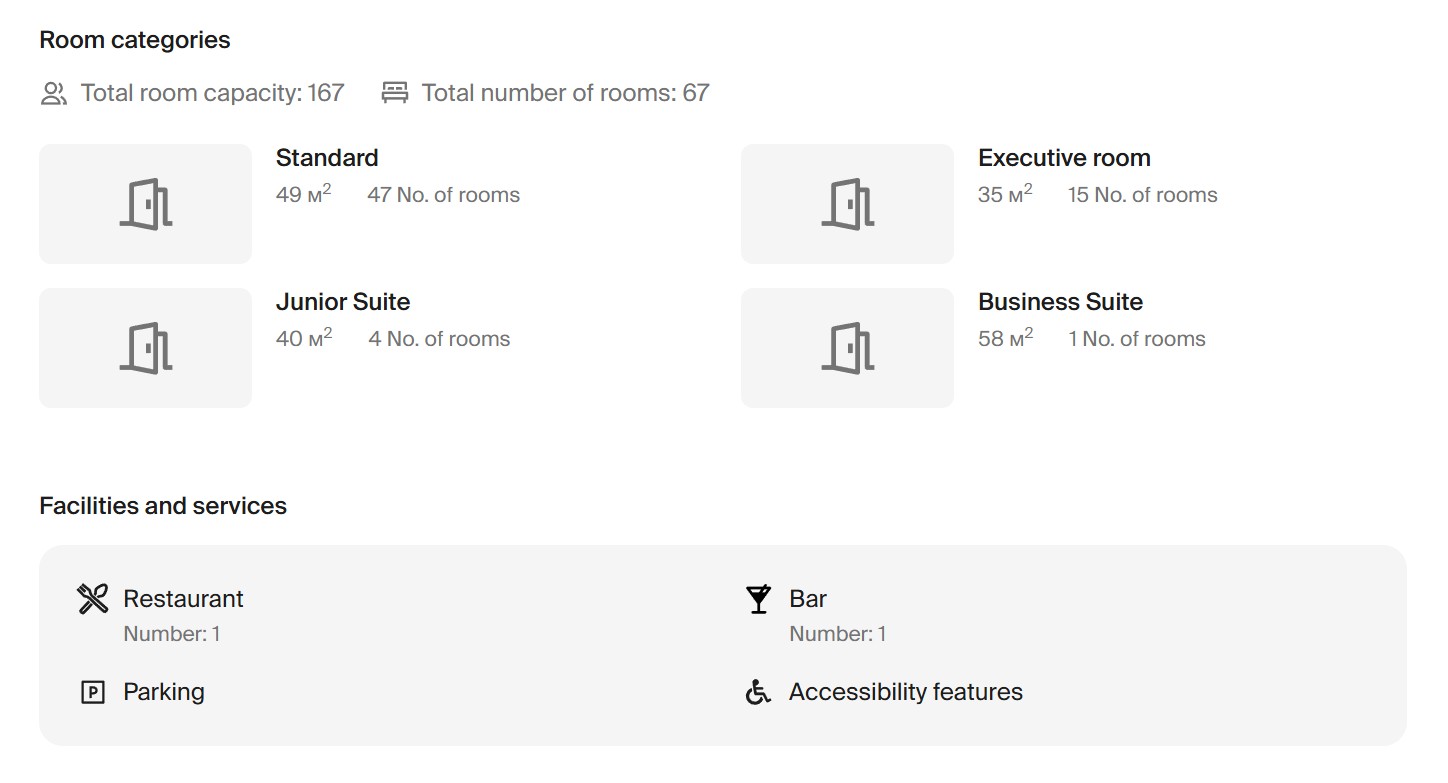Image resolution: width=1448 pixels, height=783 pixels.
Task: Click the Room categories heading
Action: point(135,40)
